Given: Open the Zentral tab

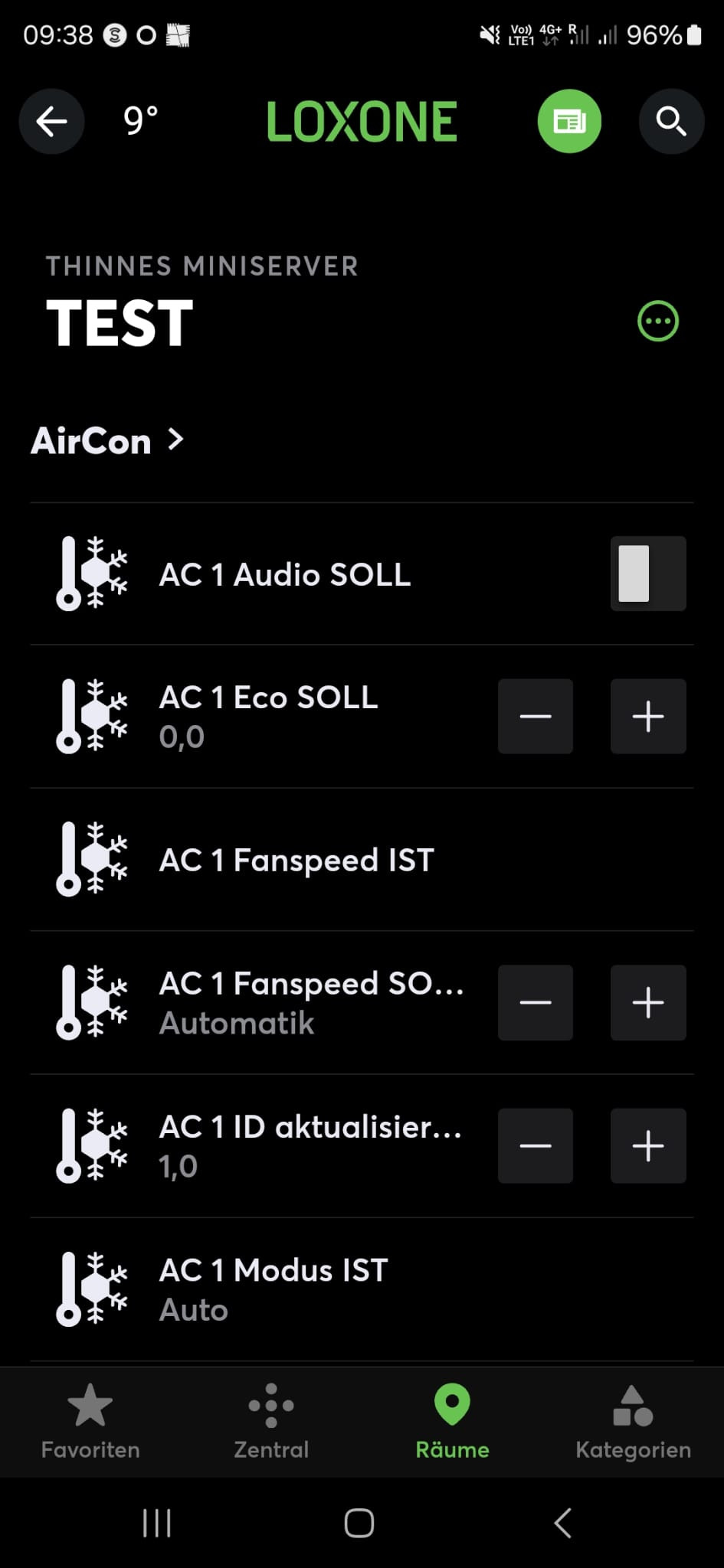Looking at the screenshot, I should point(271,1421).
